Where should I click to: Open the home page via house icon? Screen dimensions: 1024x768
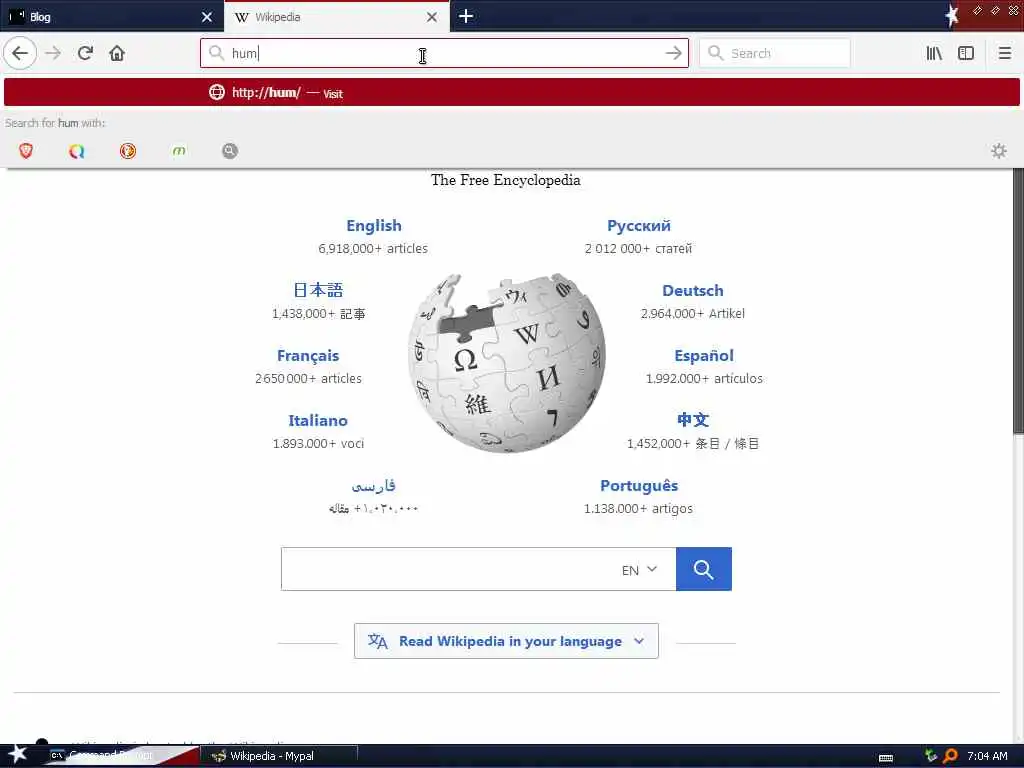117,53
